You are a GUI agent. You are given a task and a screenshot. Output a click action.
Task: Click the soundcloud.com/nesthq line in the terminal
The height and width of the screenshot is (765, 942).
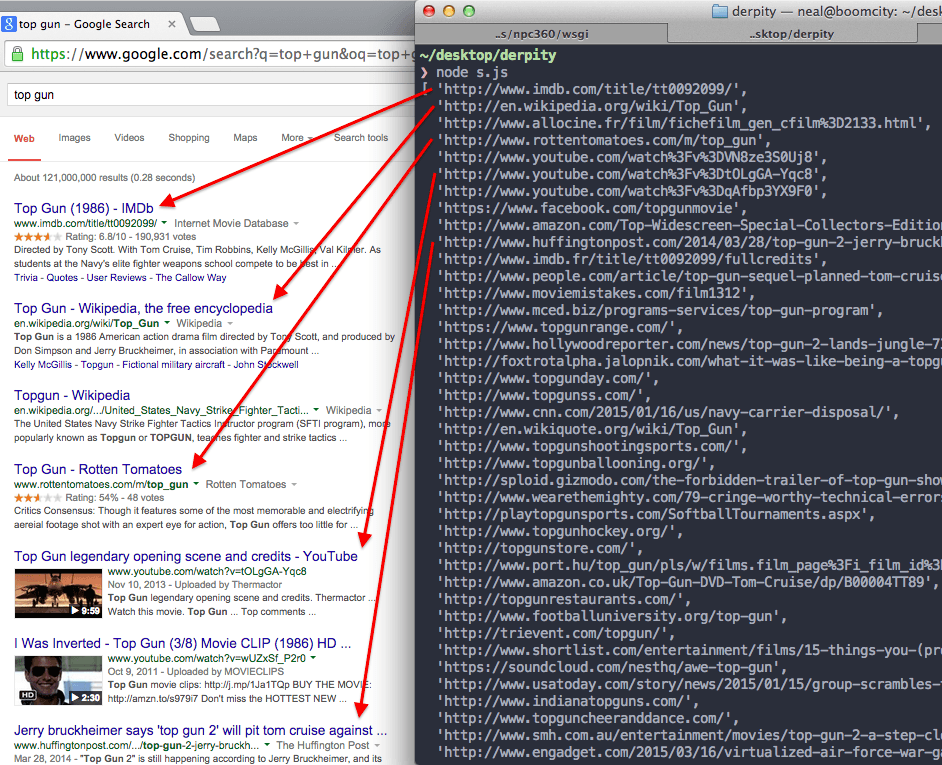coord(612,668)
